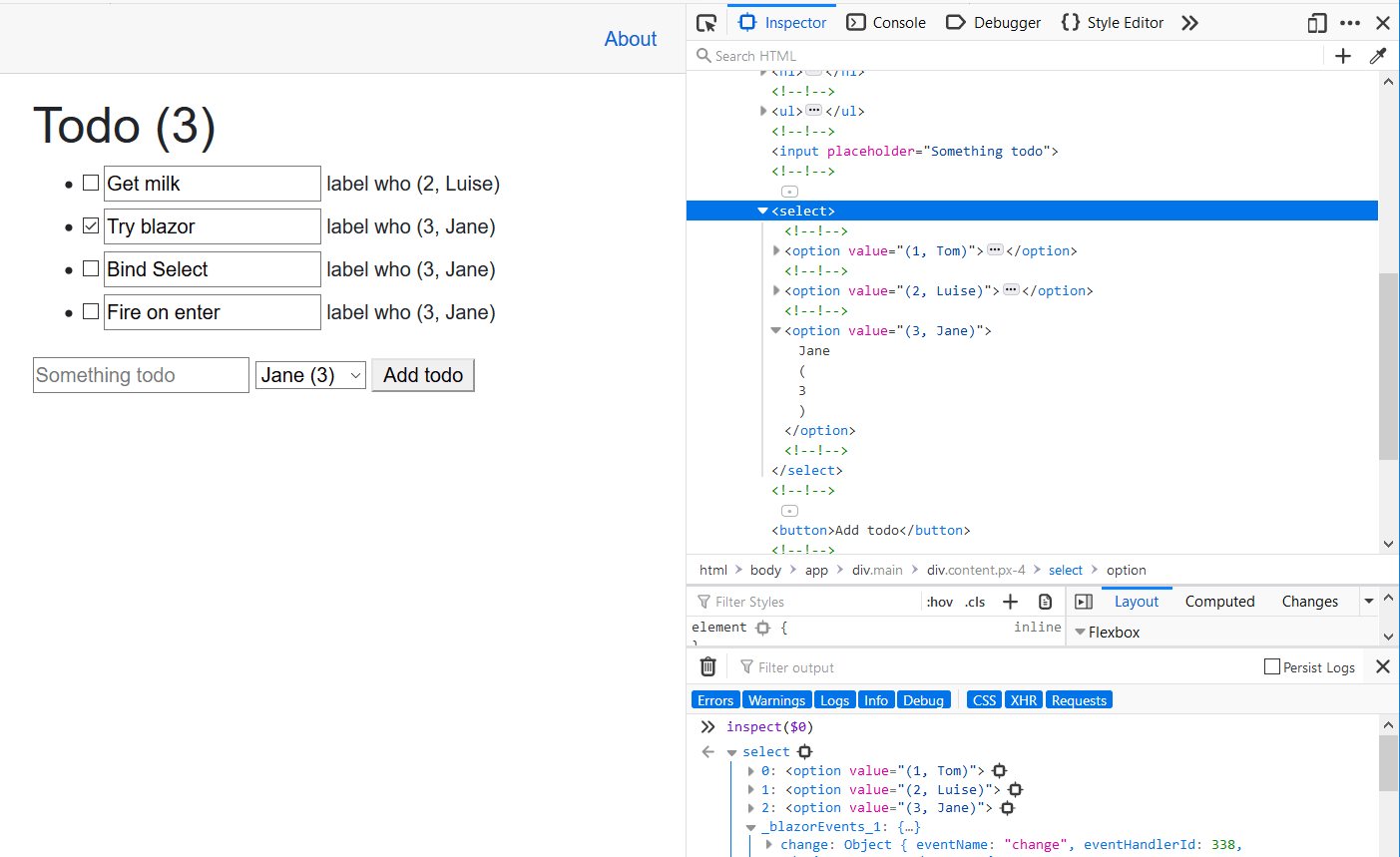Activate the element picker icon
1400x857 pixels.
coord(706,23)
